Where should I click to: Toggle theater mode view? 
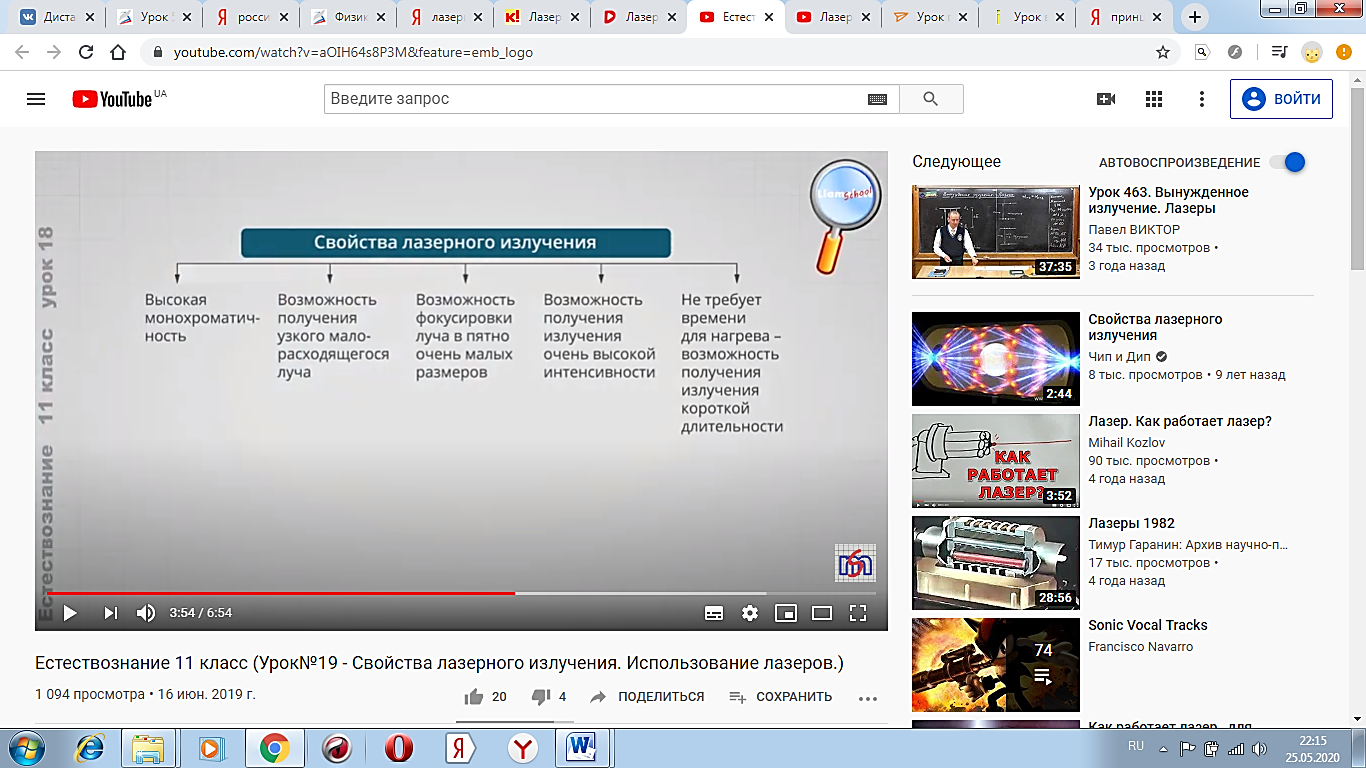coord(822,613)
